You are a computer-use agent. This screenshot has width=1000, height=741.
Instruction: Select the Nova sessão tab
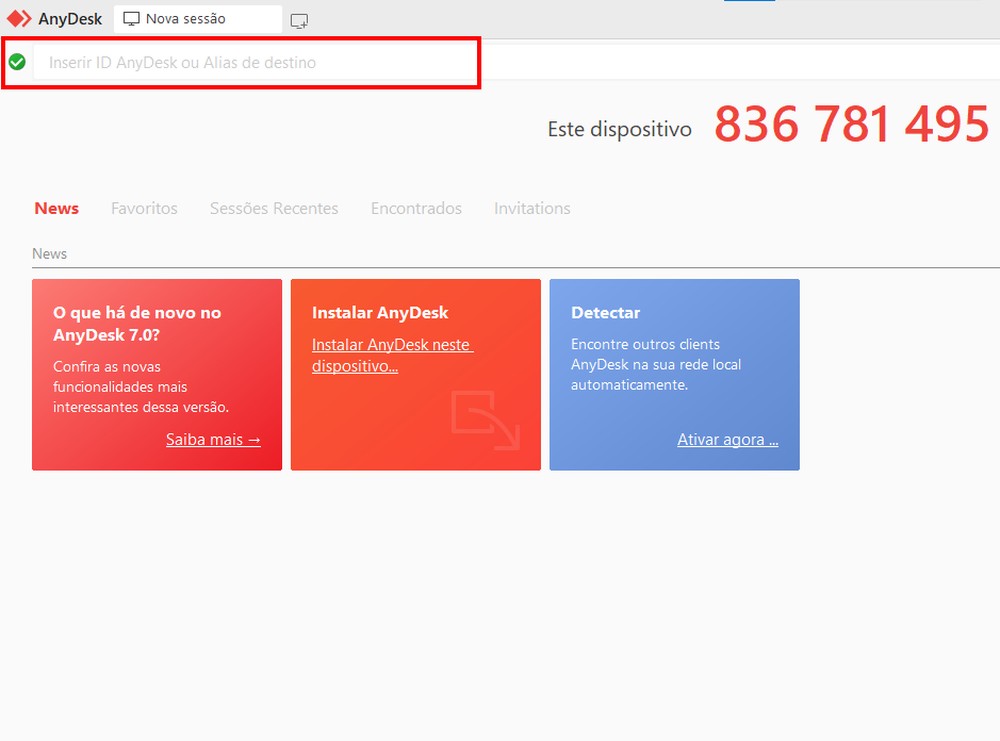click(196, 18)
